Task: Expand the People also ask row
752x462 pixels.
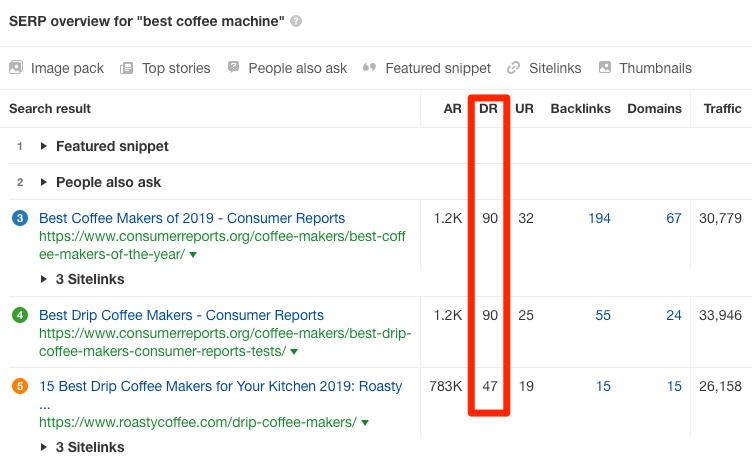Action: [x=44, y=182]
